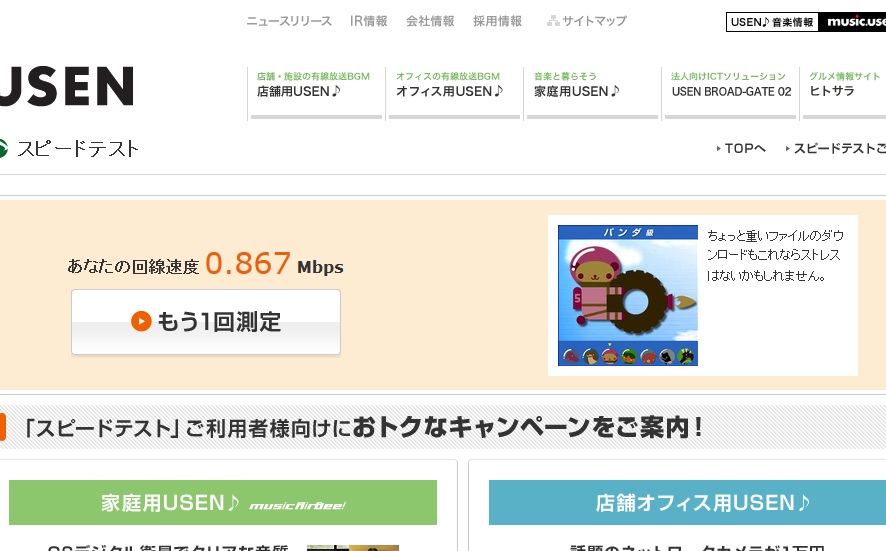
Task: Click the Mbps unit text
Action: click(x=320, y=267)
